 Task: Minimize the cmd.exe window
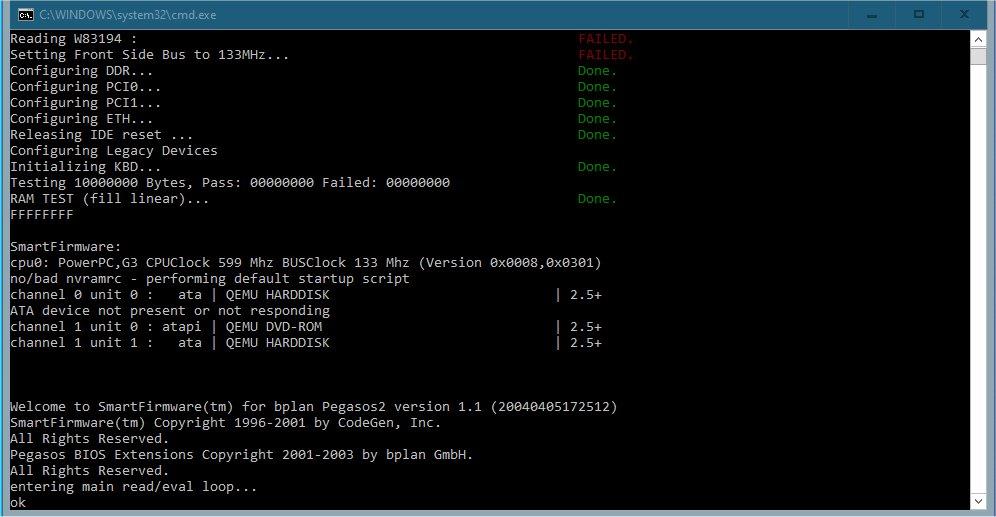[872, 15]
